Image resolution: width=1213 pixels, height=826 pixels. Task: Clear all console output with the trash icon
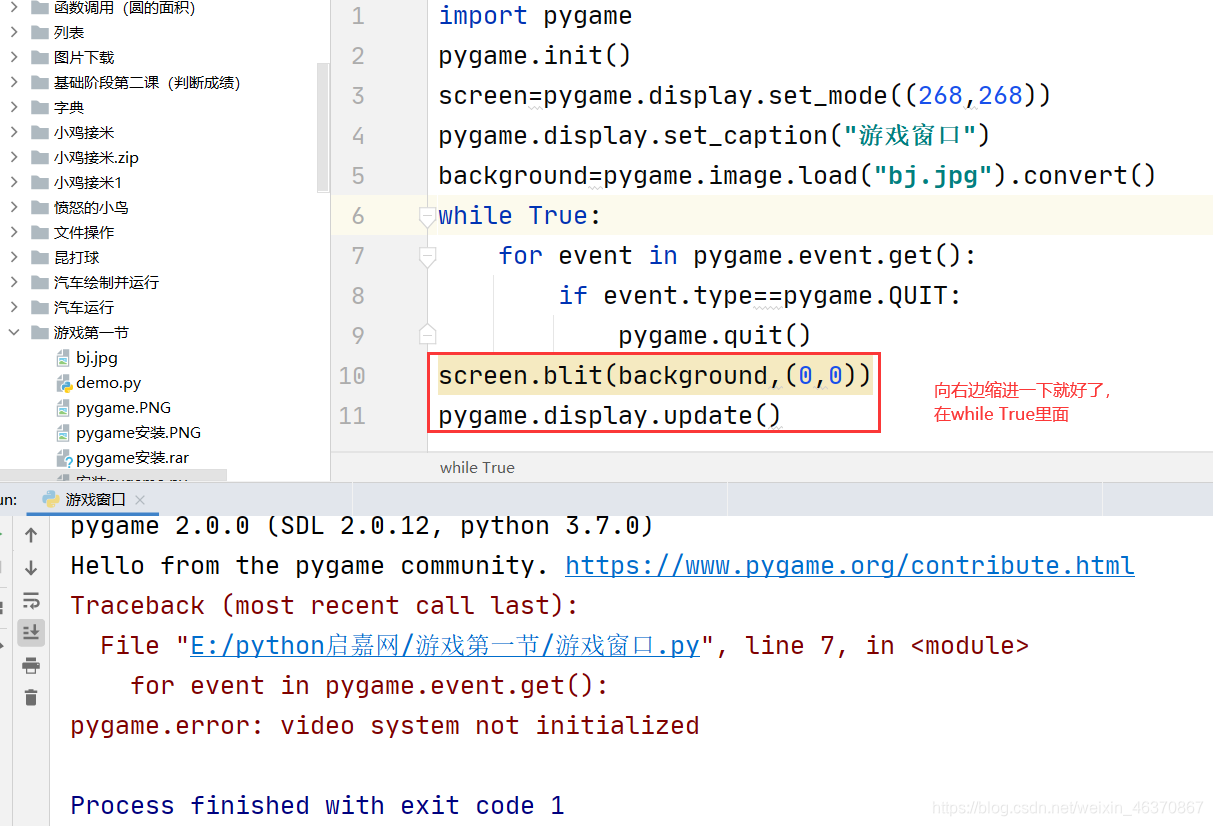(x=30, y=697)
